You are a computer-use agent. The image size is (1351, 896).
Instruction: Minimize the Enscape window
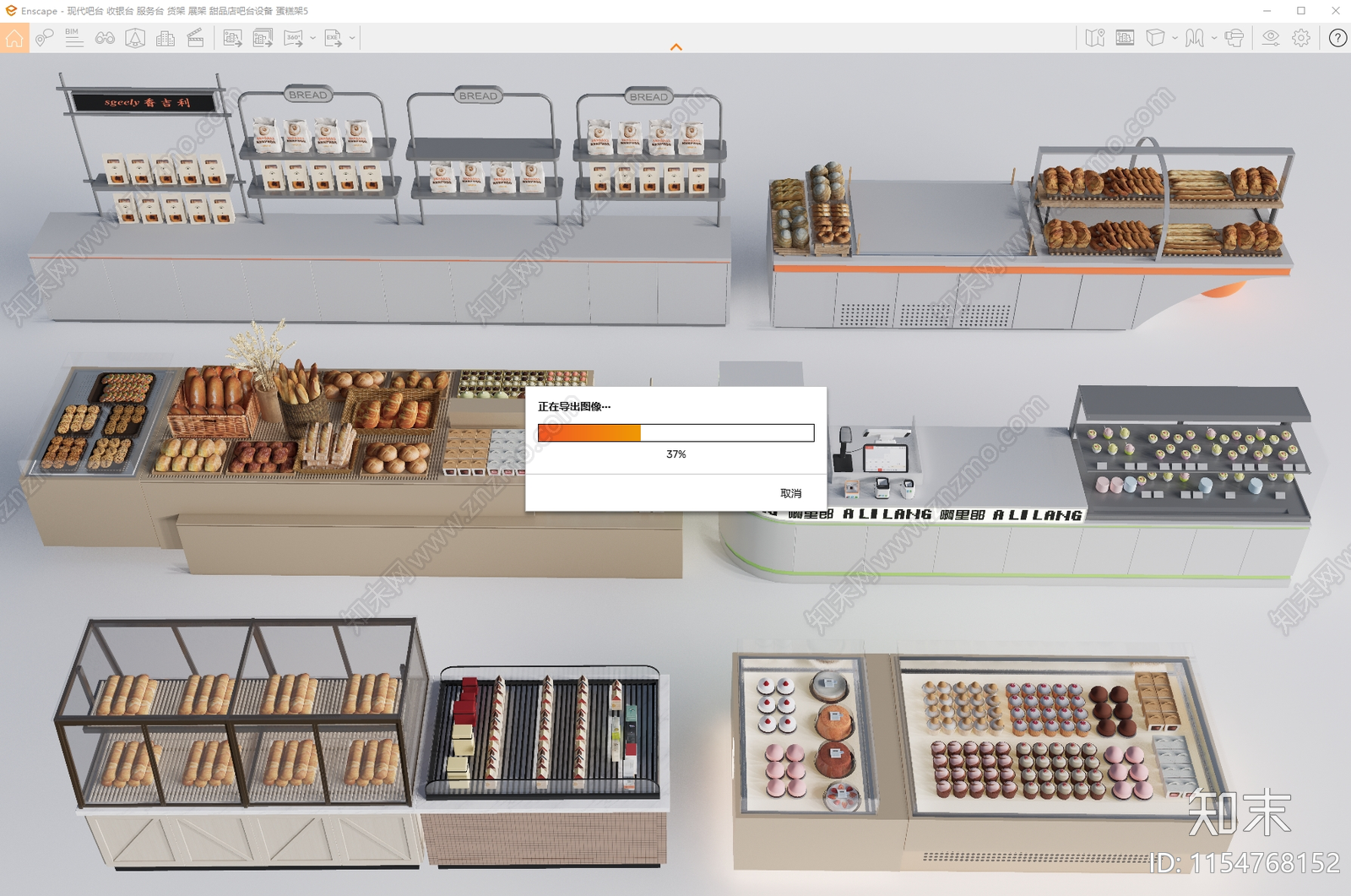tap(1267, 11)
